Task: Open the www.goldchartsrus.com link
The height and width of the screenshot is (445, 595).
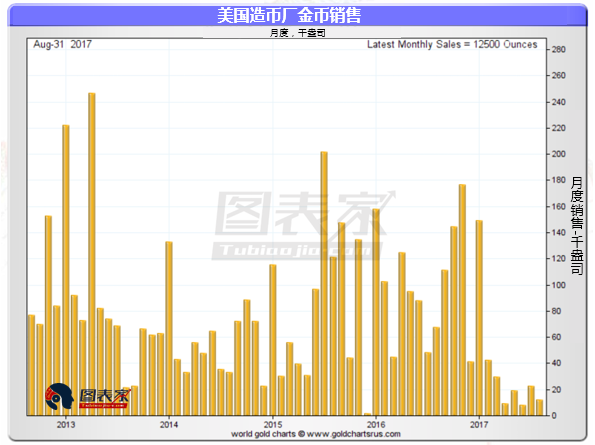Action: click(x=353, y=434)
